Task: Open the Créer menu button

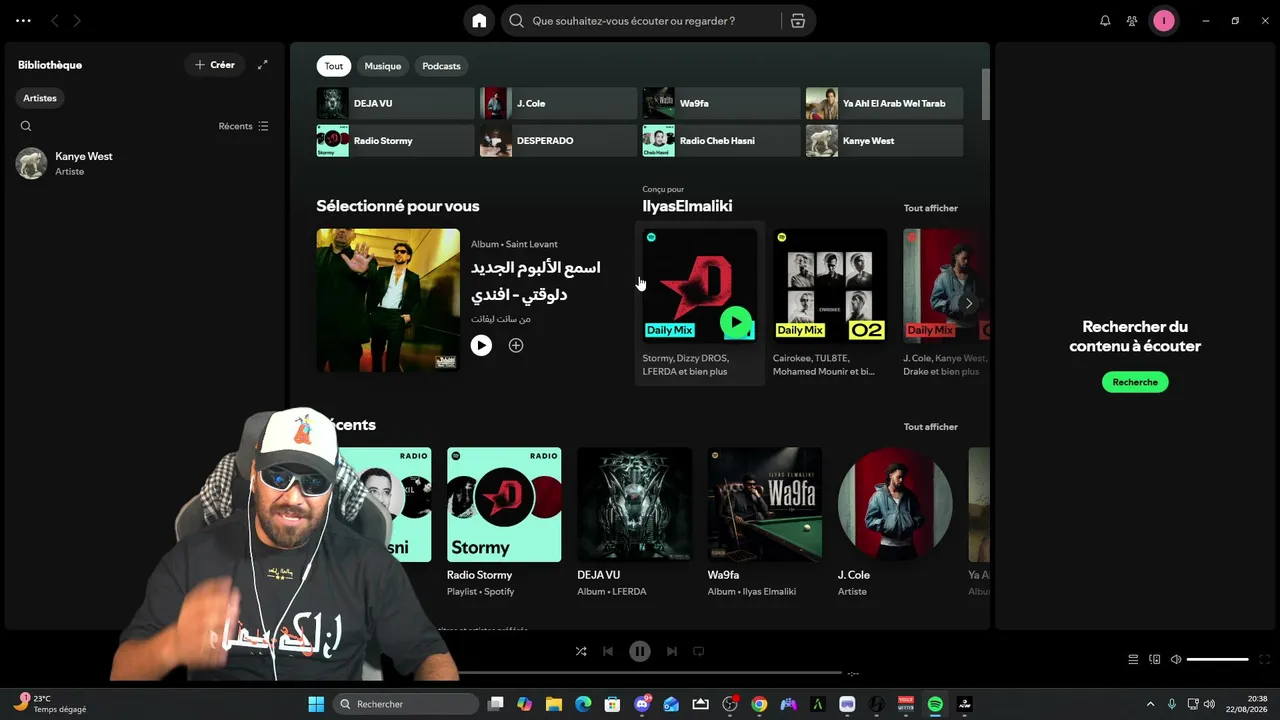Action: 215,65
